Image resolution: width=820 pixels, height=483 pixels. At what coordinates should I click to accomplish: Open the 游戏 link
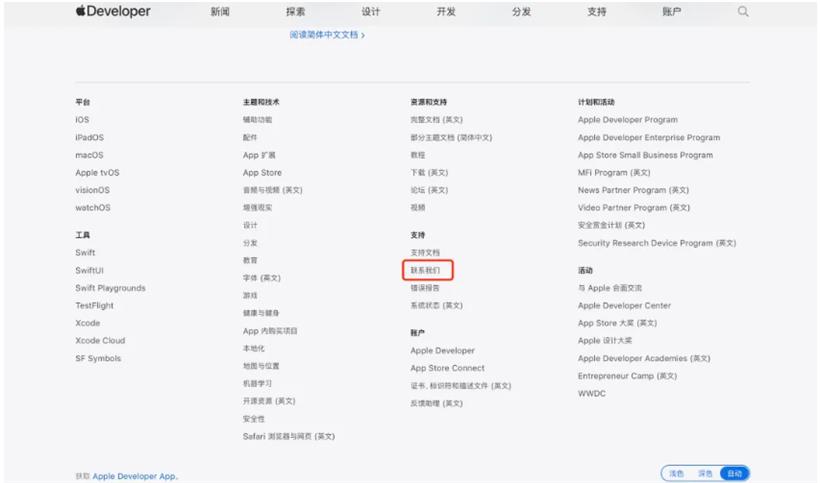250,295
